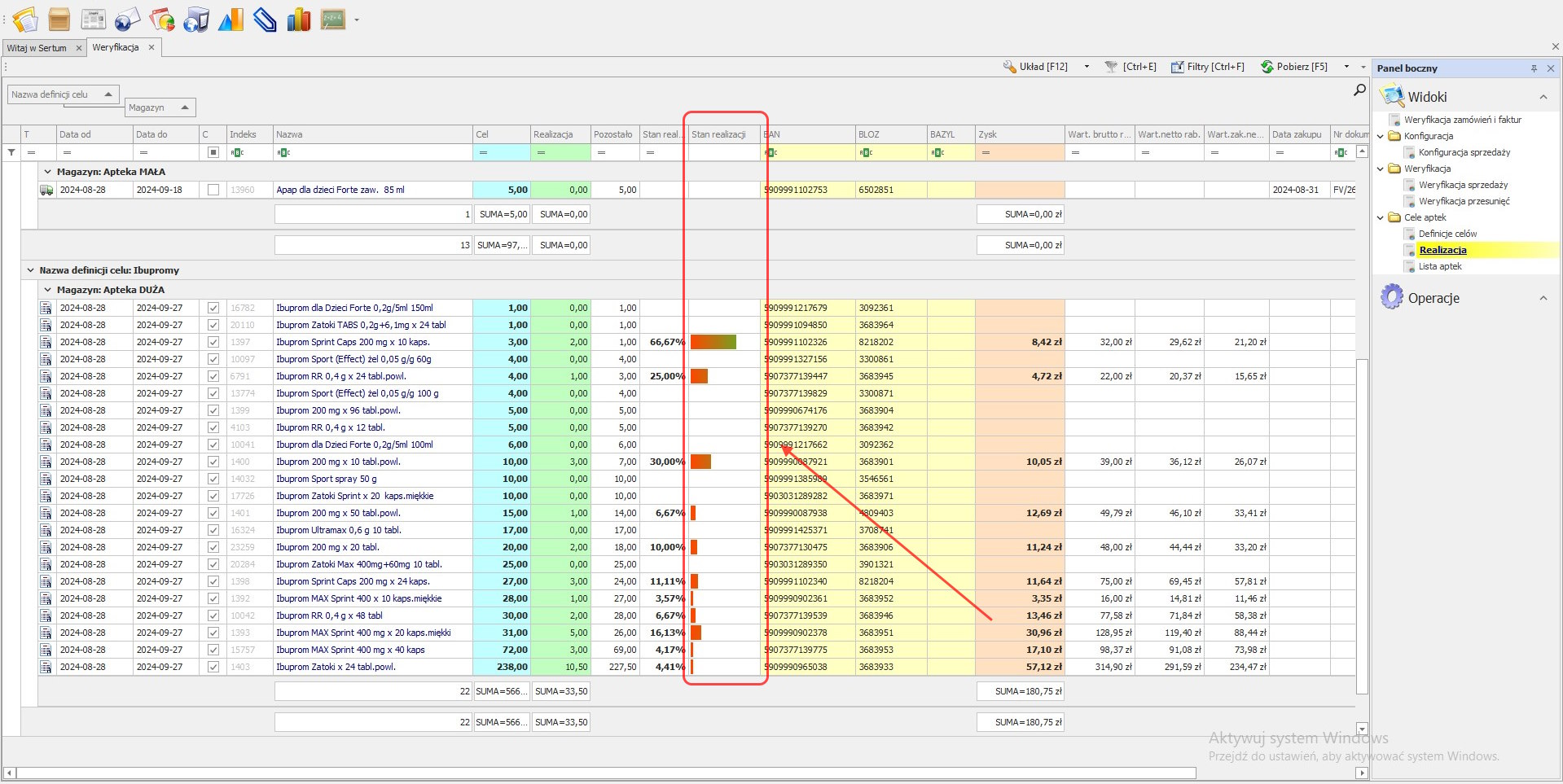Click the wooden box warehouse toolbar icon
1563x784 pixels.
coord(59,19)
